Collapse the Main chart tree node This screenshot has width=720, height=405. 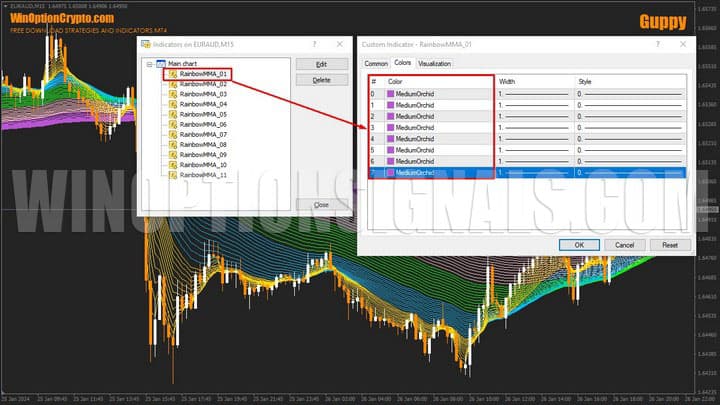click(149, 64)
